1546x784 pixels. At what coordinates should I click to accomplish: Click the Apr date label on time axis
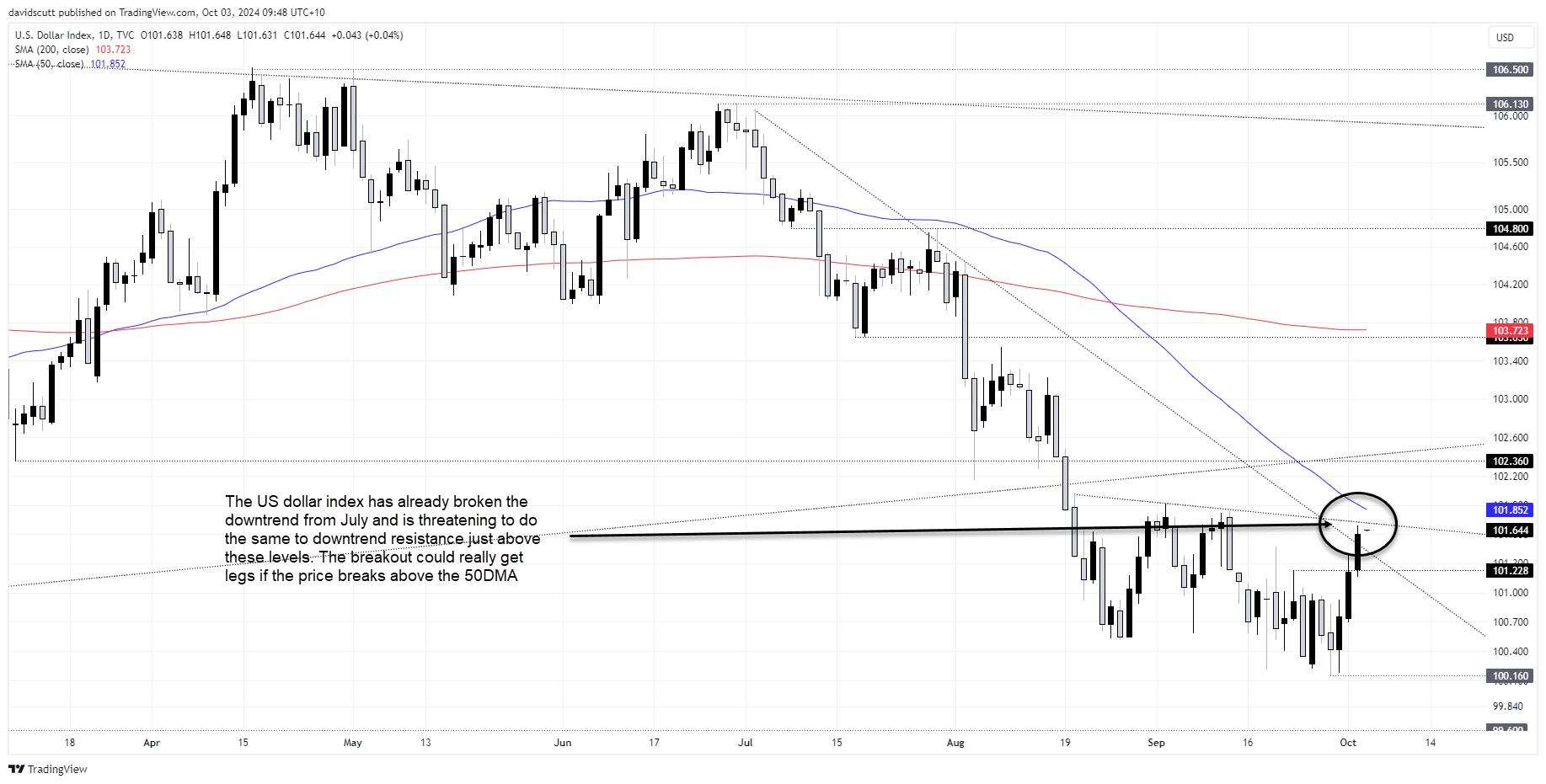pos(152,743)
